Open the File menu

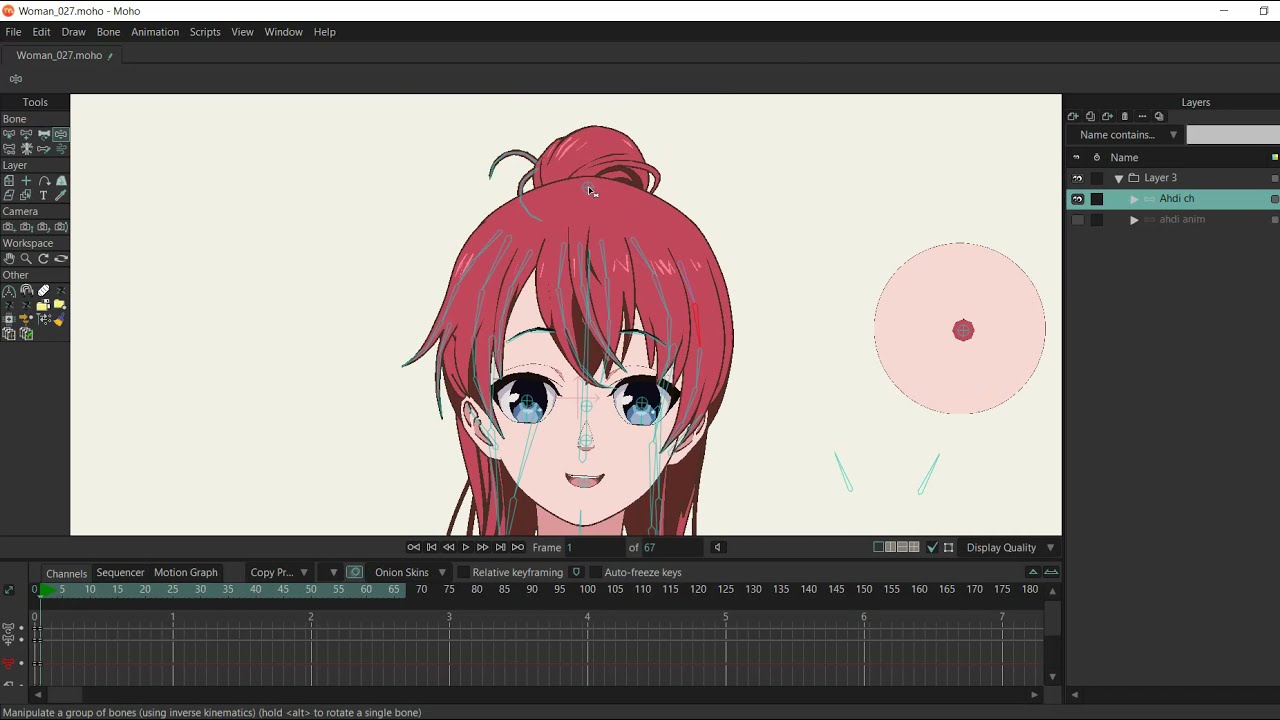pyautogui.click(x=13, y=32)
